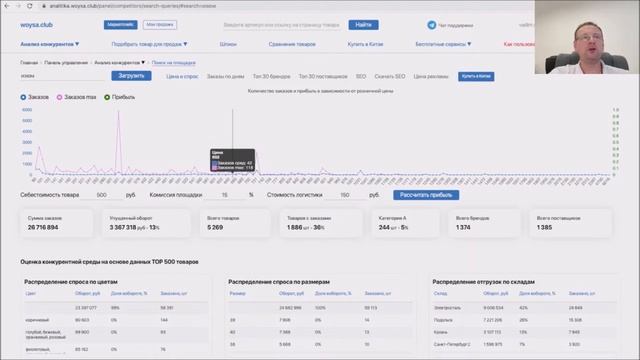Click the Стоимость логистики input field
640x360 pixels.
(x=345, y=195)
